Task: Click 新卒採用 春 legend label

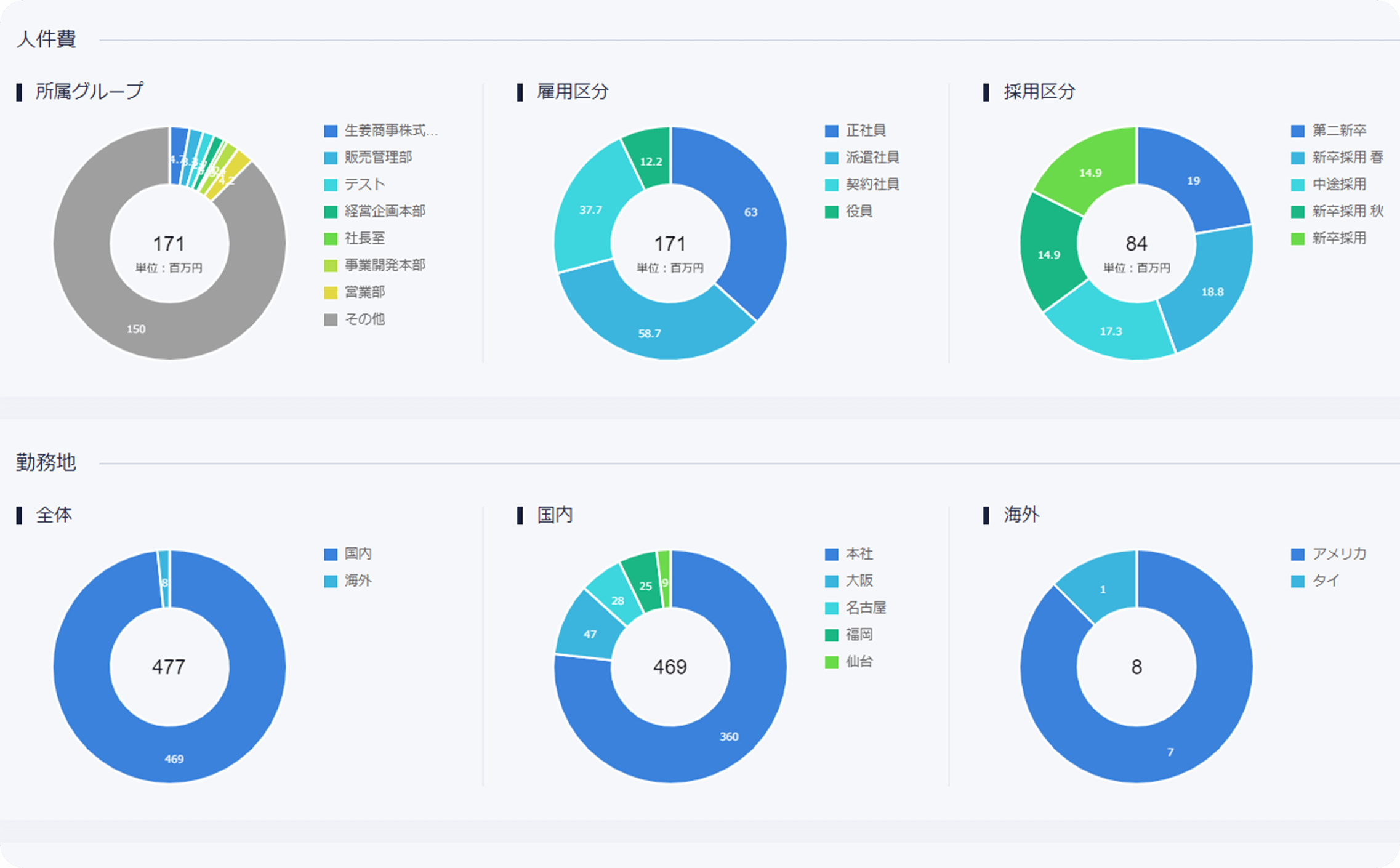Action: pos(1347,158)
